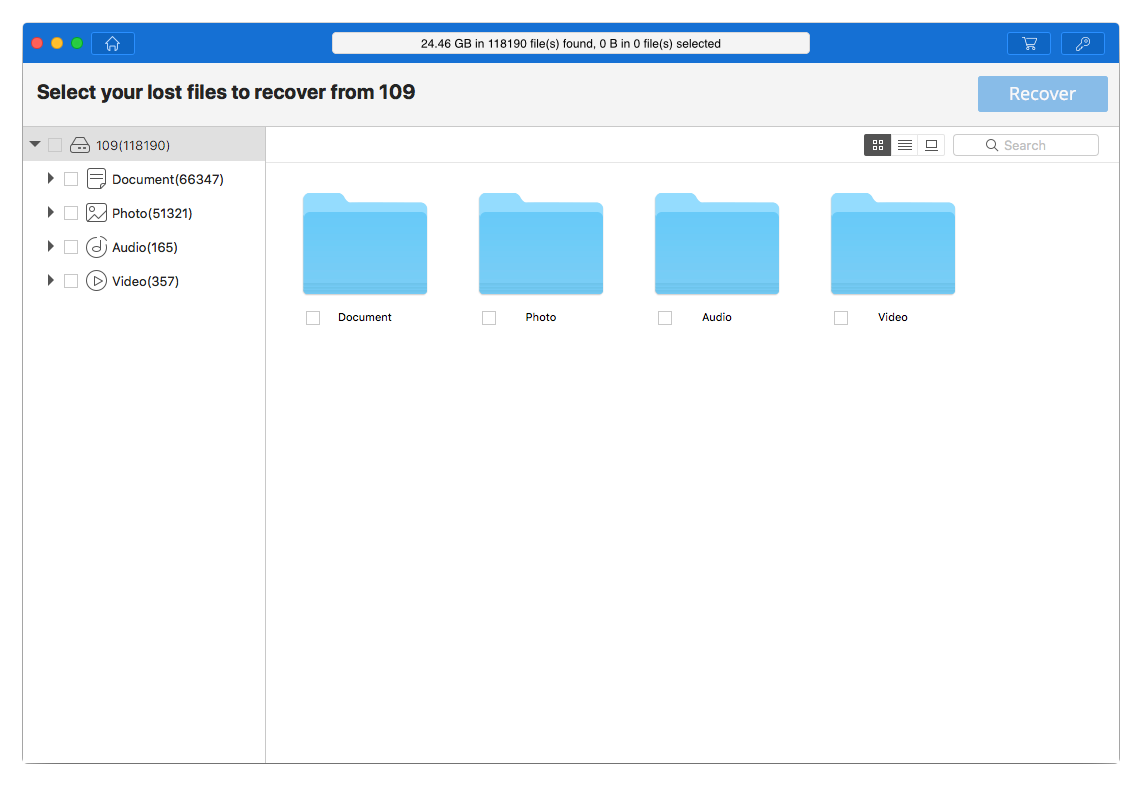
Task: Check the Audio(165) sidebar checkbox
Action: tap(71, 247)
